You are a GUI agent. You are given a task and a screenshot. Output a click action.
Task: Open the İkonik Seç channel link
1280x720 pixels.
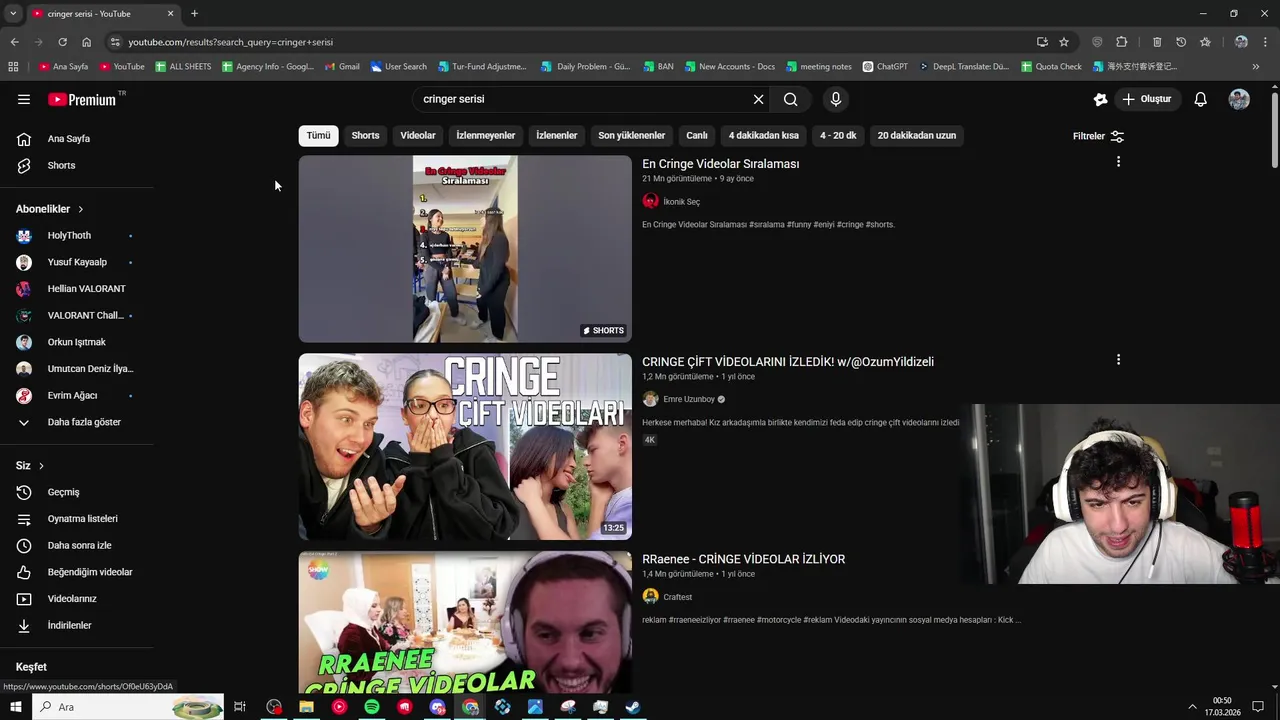click(x=681, y=202)
